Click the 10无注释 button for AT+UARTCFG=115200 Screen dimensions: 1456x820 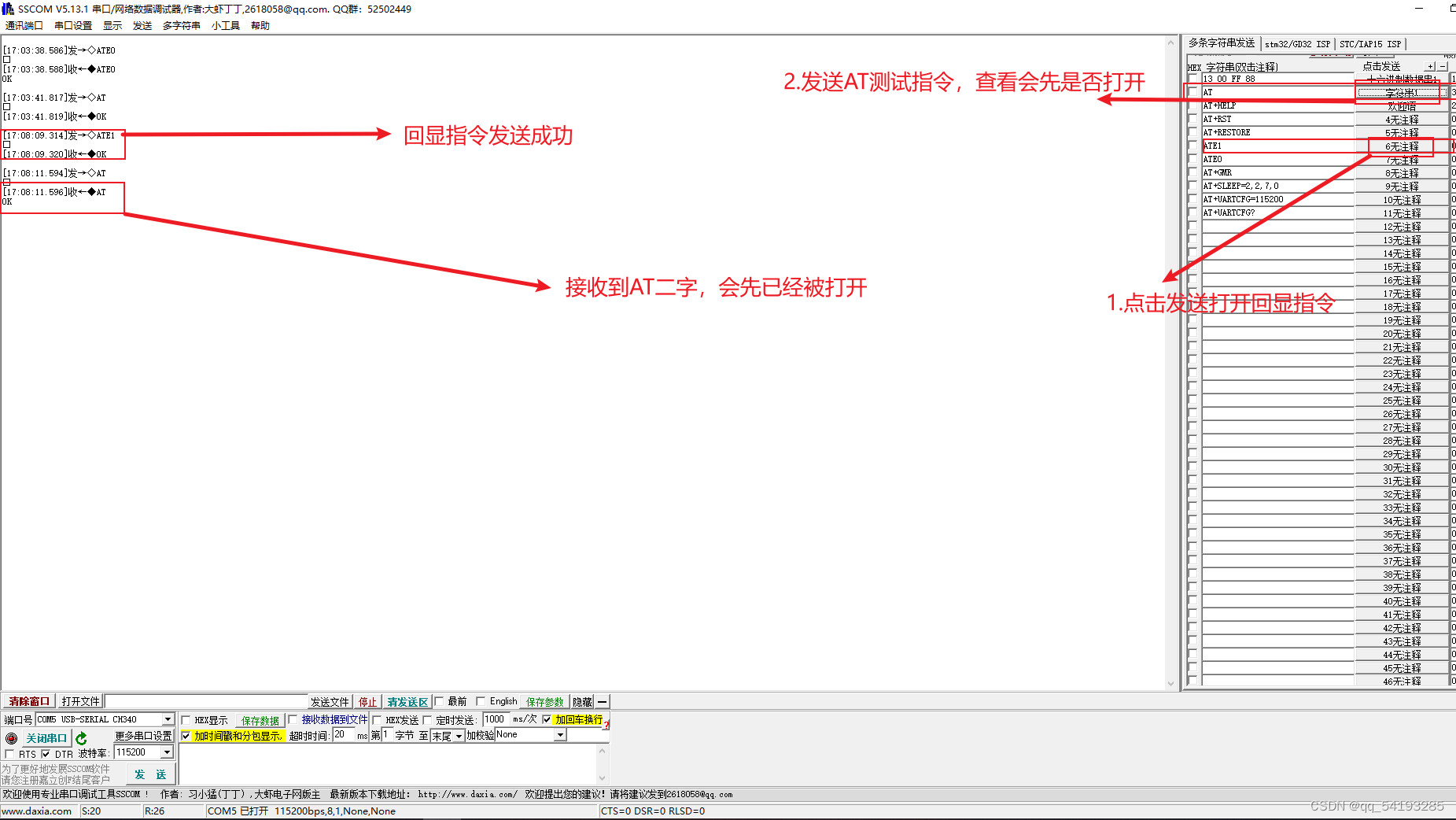click(x=1402, y=200)
